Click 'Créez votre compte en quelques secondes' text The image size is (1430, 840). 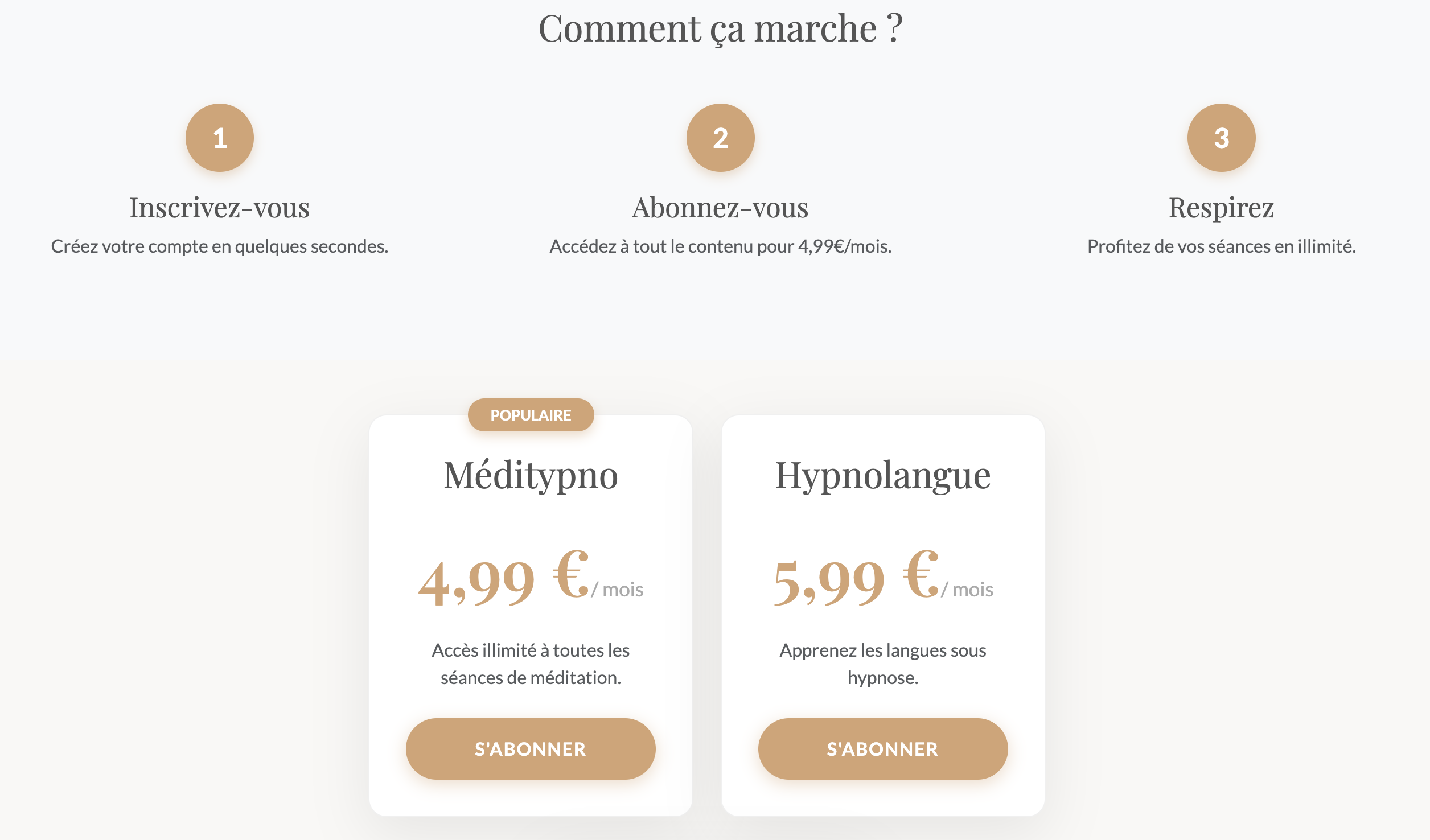pos(220,246)
